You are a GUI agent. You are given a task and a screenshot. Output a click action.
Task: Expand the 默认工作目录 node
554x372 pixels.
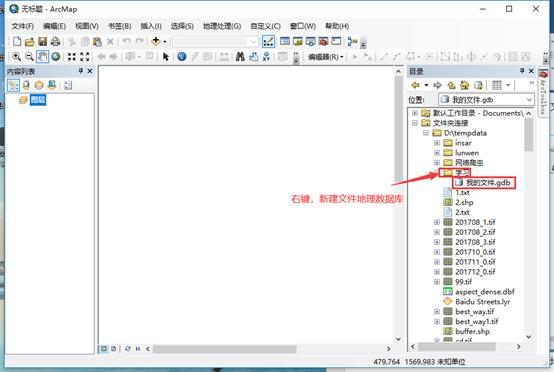click(x=415, y=113)
